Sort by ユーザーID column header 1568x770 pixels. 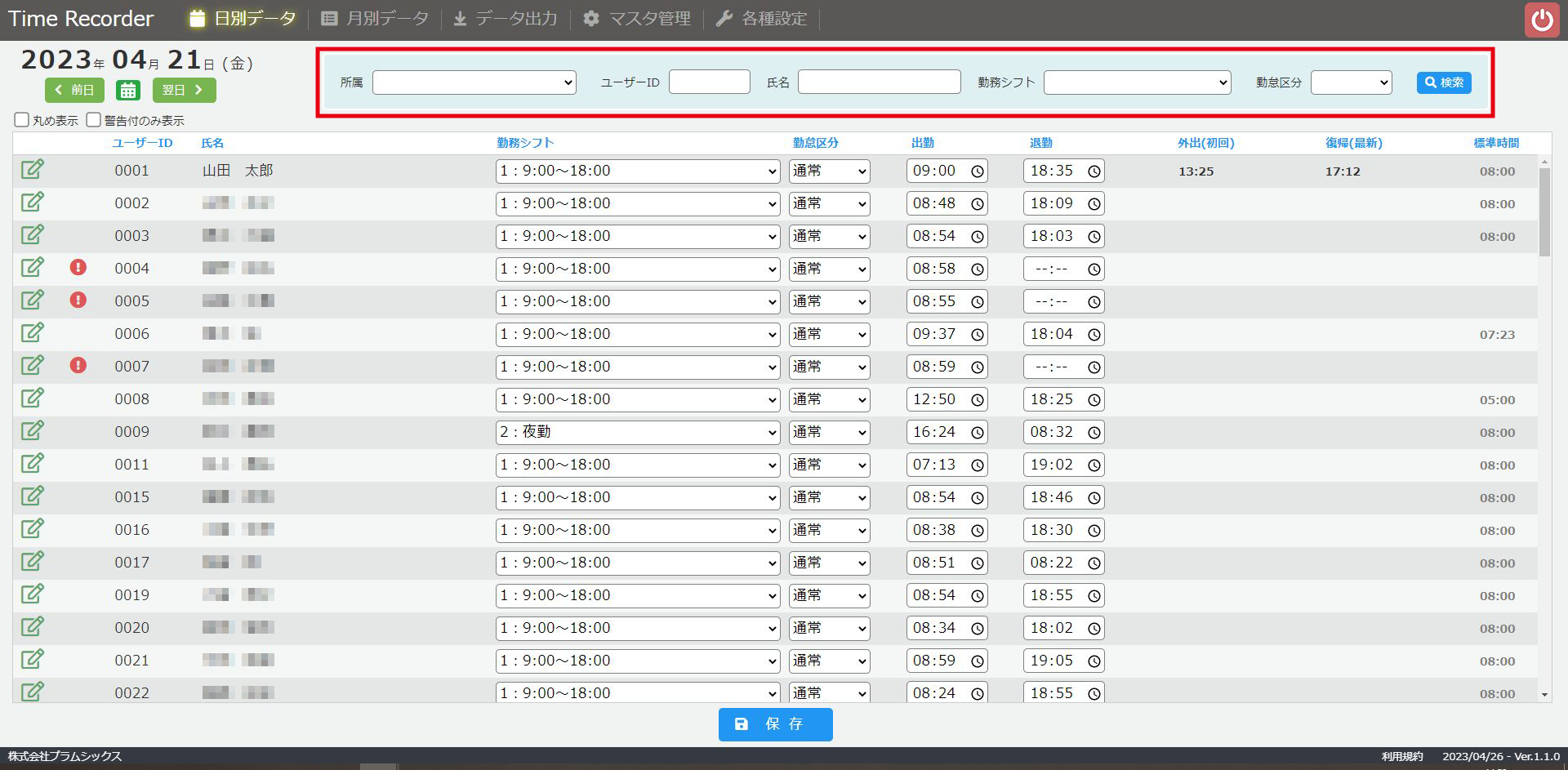(x=142, y=143)
